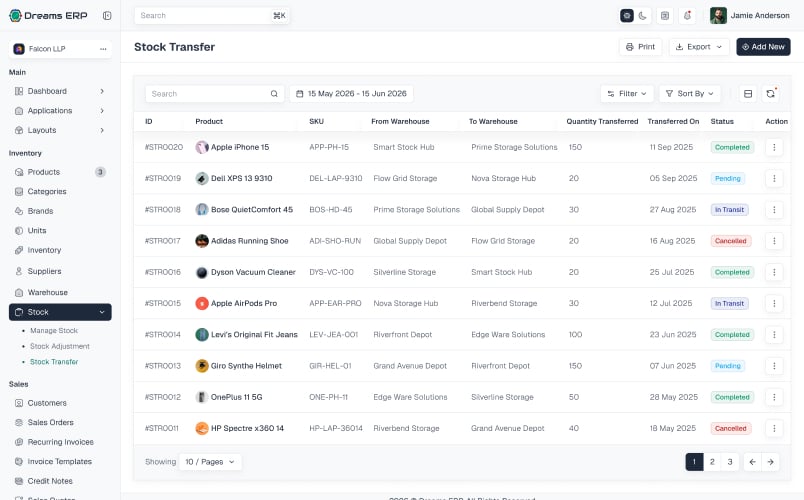Expand the Filter dropdown
Image resolution: width=804 pixels, height=500 pixels.
click(x=627, y=93)
